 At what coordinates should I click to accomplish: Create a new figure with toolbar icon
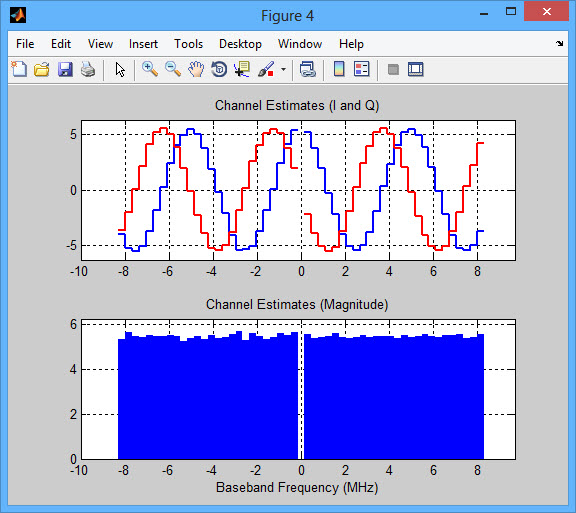coord(19,69)
